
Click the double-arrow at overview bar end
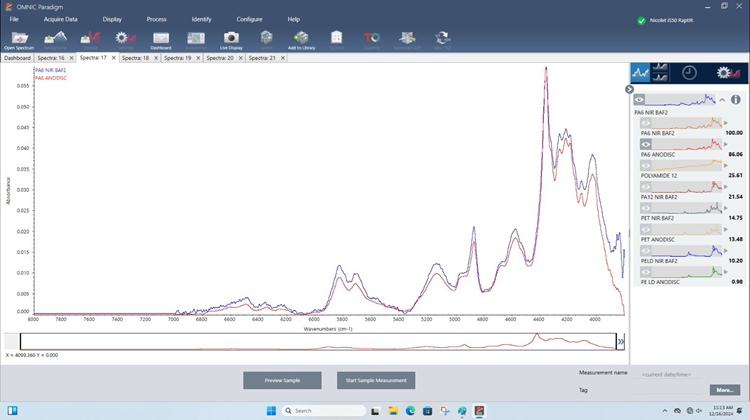(621, 342)
